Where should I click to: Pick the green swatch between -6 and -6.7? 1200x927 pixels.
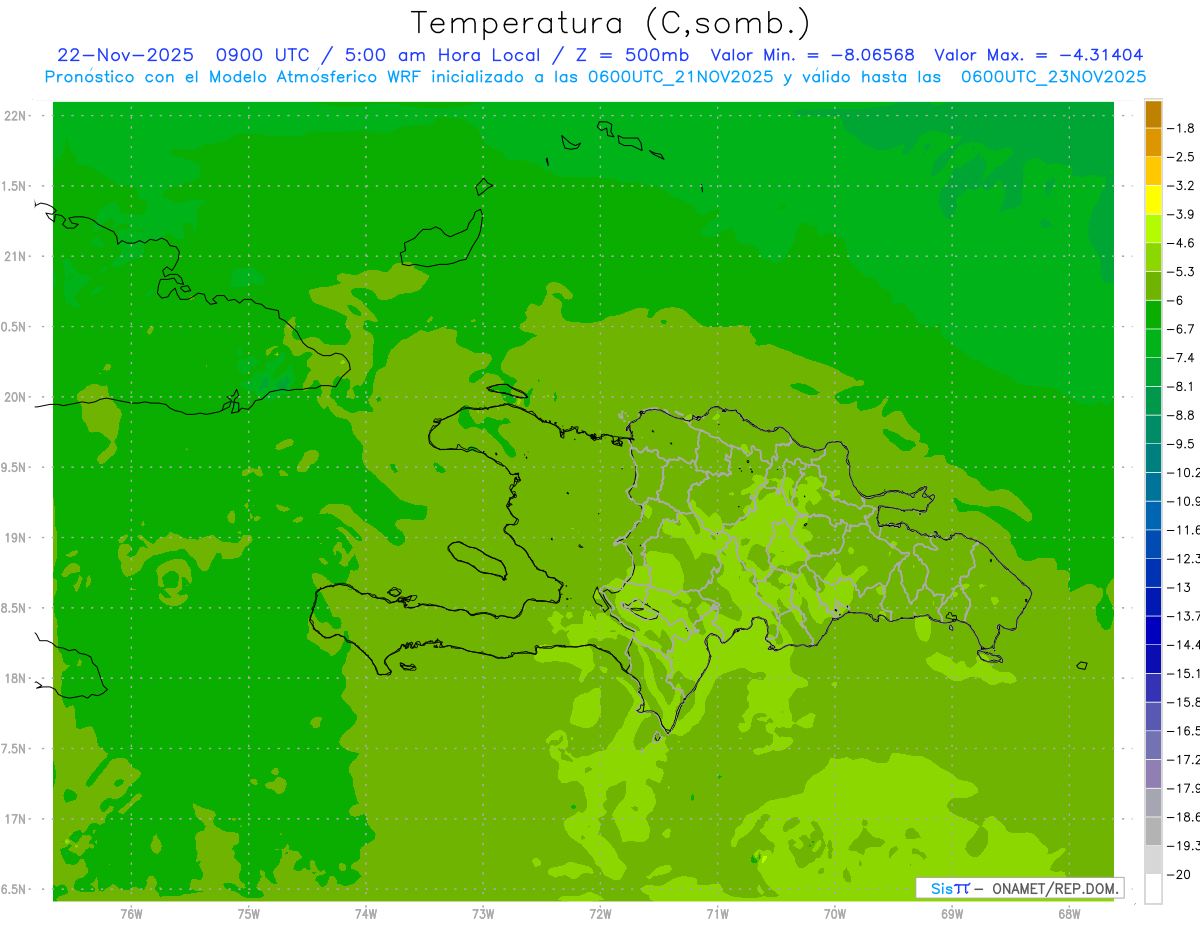tap(1153, 315)
